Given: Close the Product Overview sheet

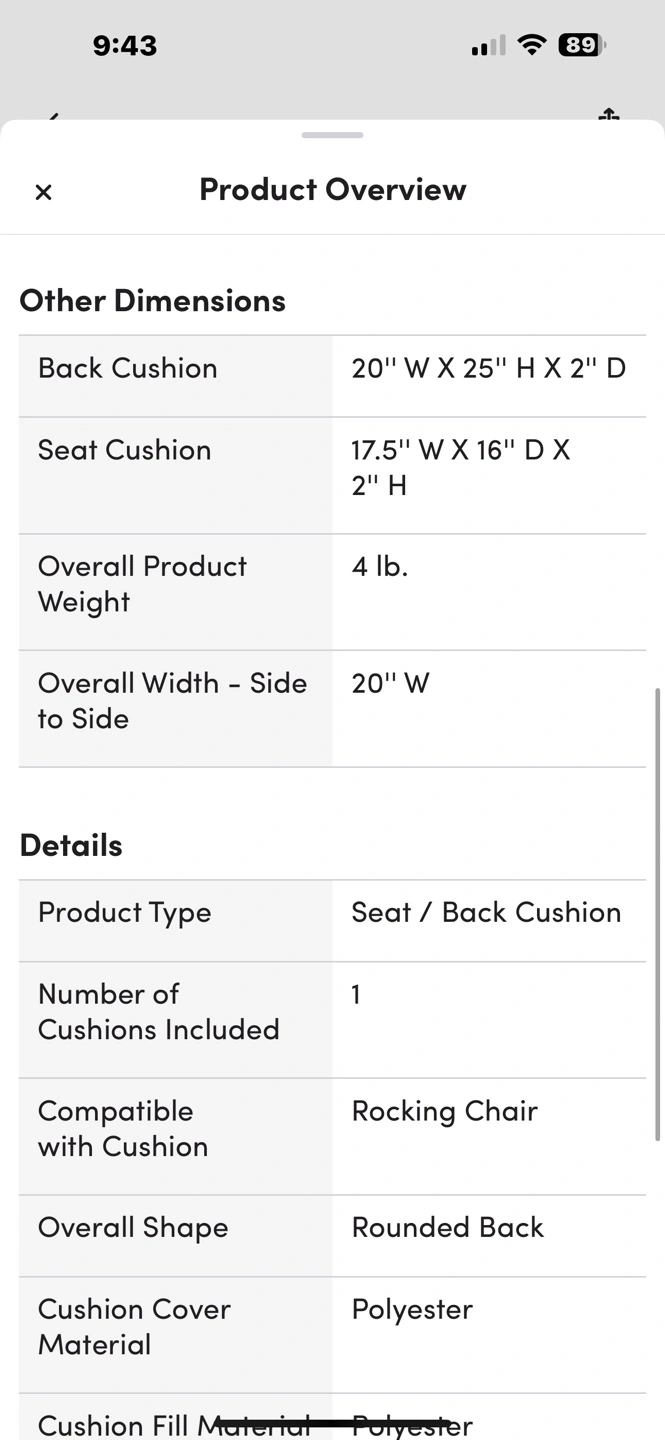Looking at the screenshot, I should click(43, 192).
